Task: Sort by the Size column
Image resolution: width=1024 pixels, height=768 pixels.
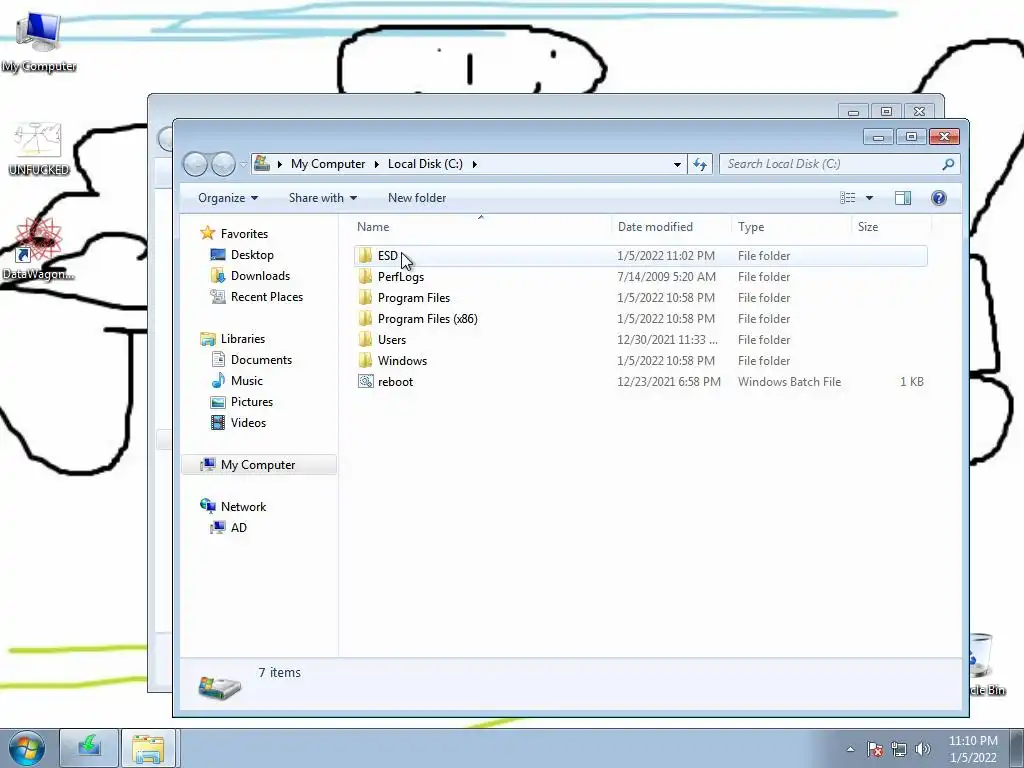Action: point(892,227)
